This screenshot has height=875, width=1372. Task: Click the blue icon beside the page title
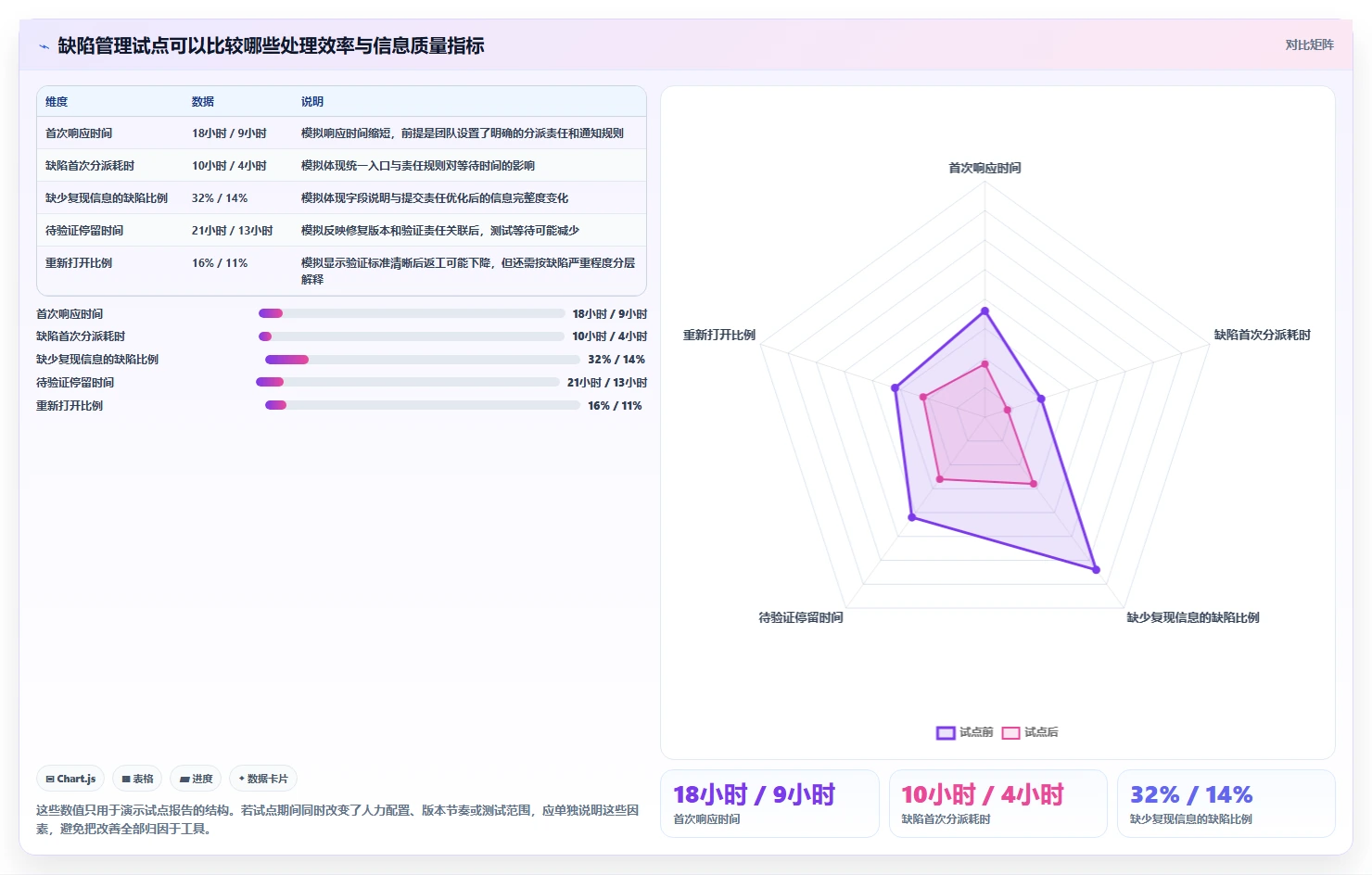click(x=44, y=46)
